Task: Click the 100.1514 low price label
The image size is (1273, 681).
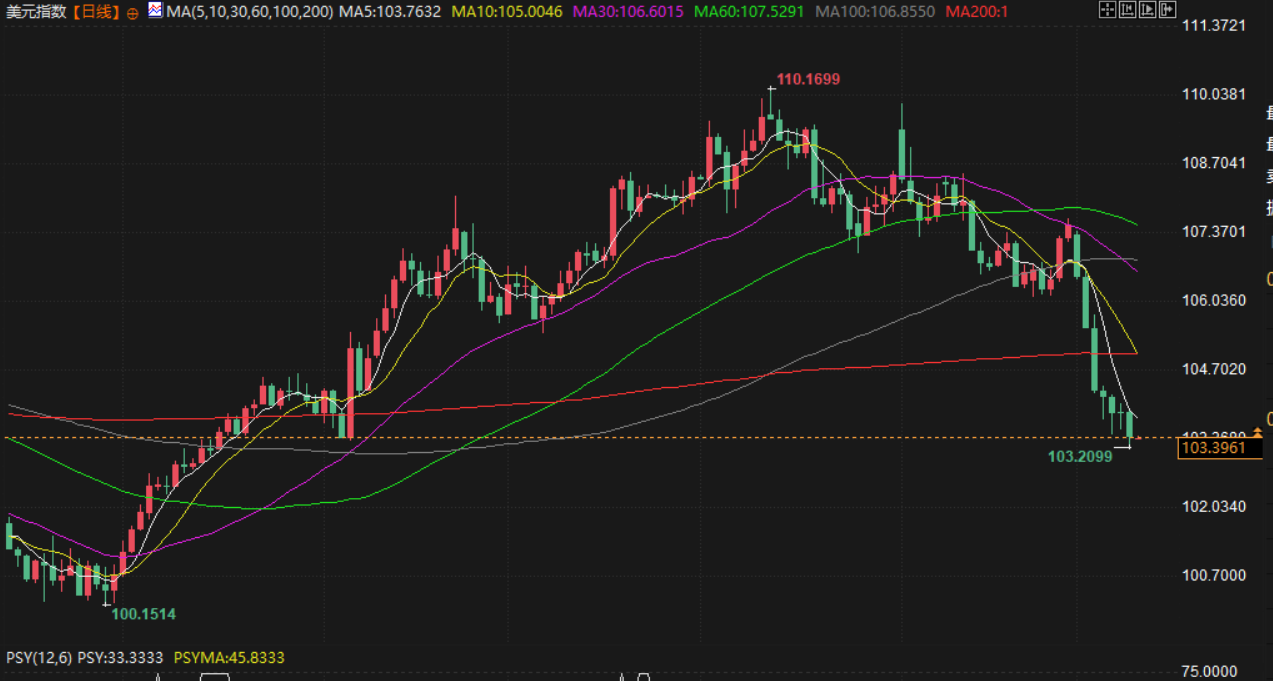Action: (x=143, y=614)
